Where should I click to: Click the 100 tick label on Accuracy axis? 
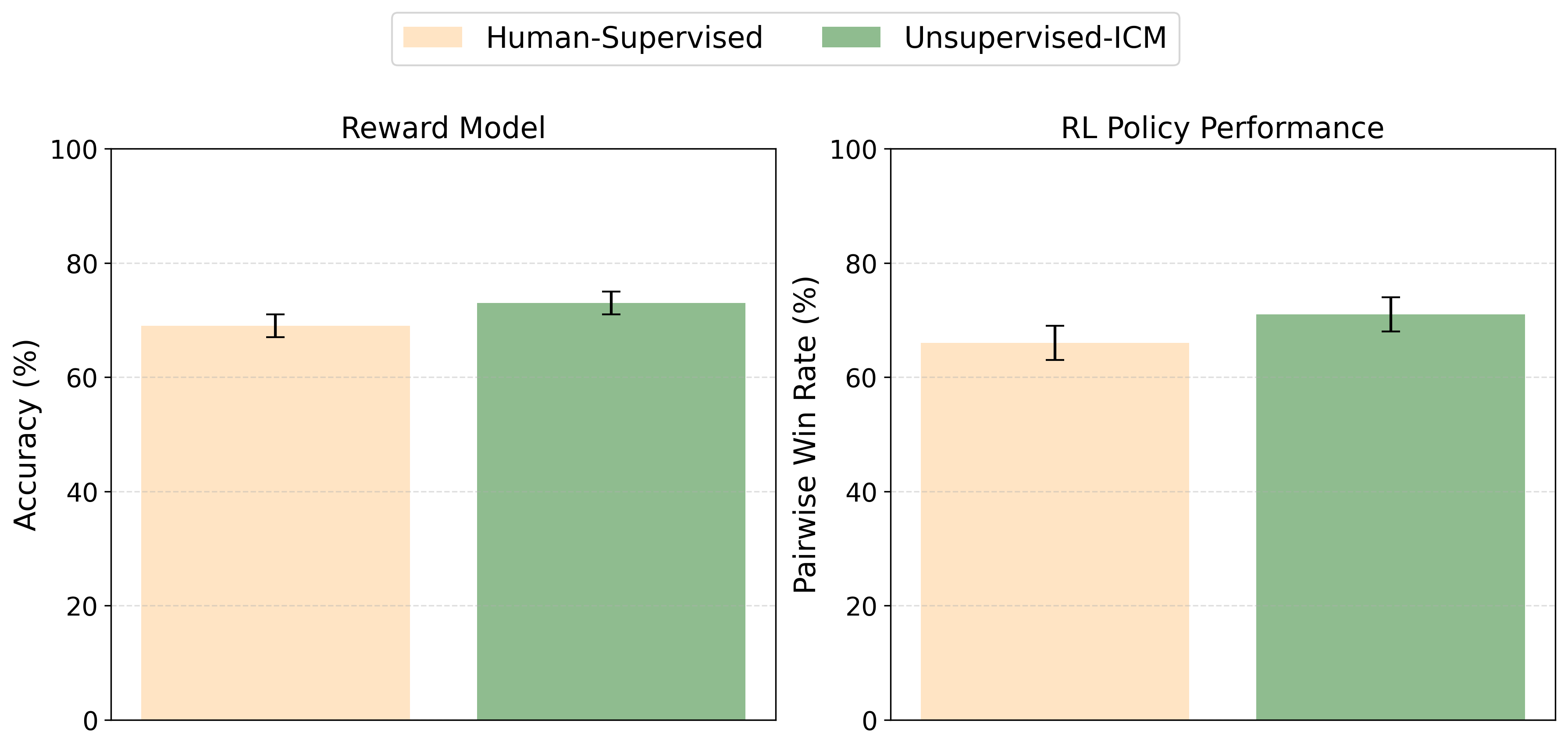74,150
